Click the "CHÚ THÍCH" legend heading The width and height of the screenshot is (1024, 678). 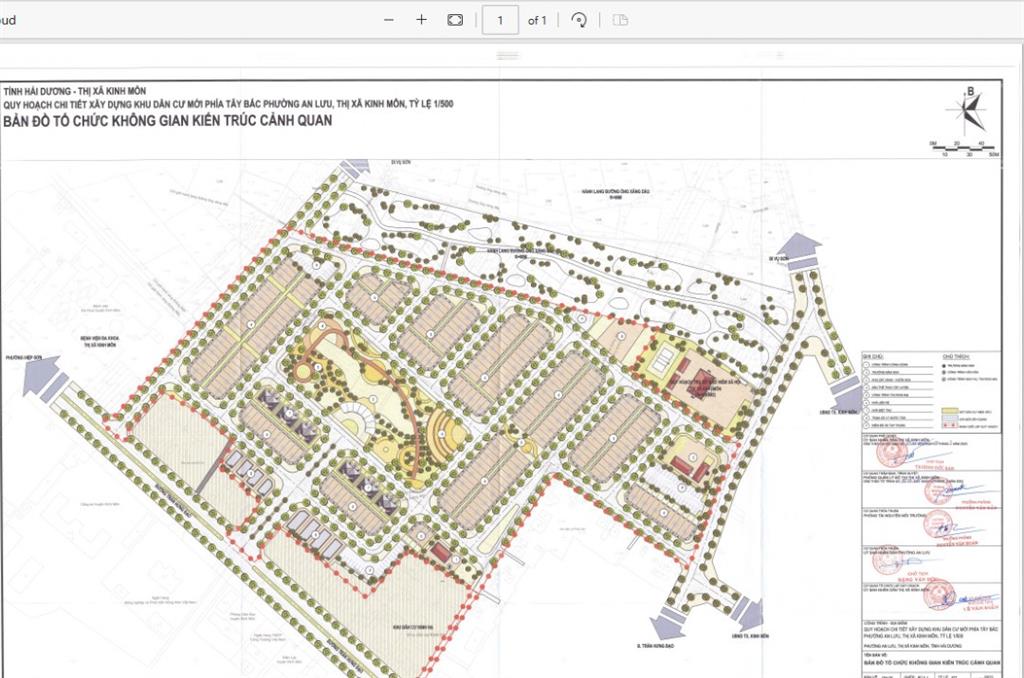click(955, 357)
